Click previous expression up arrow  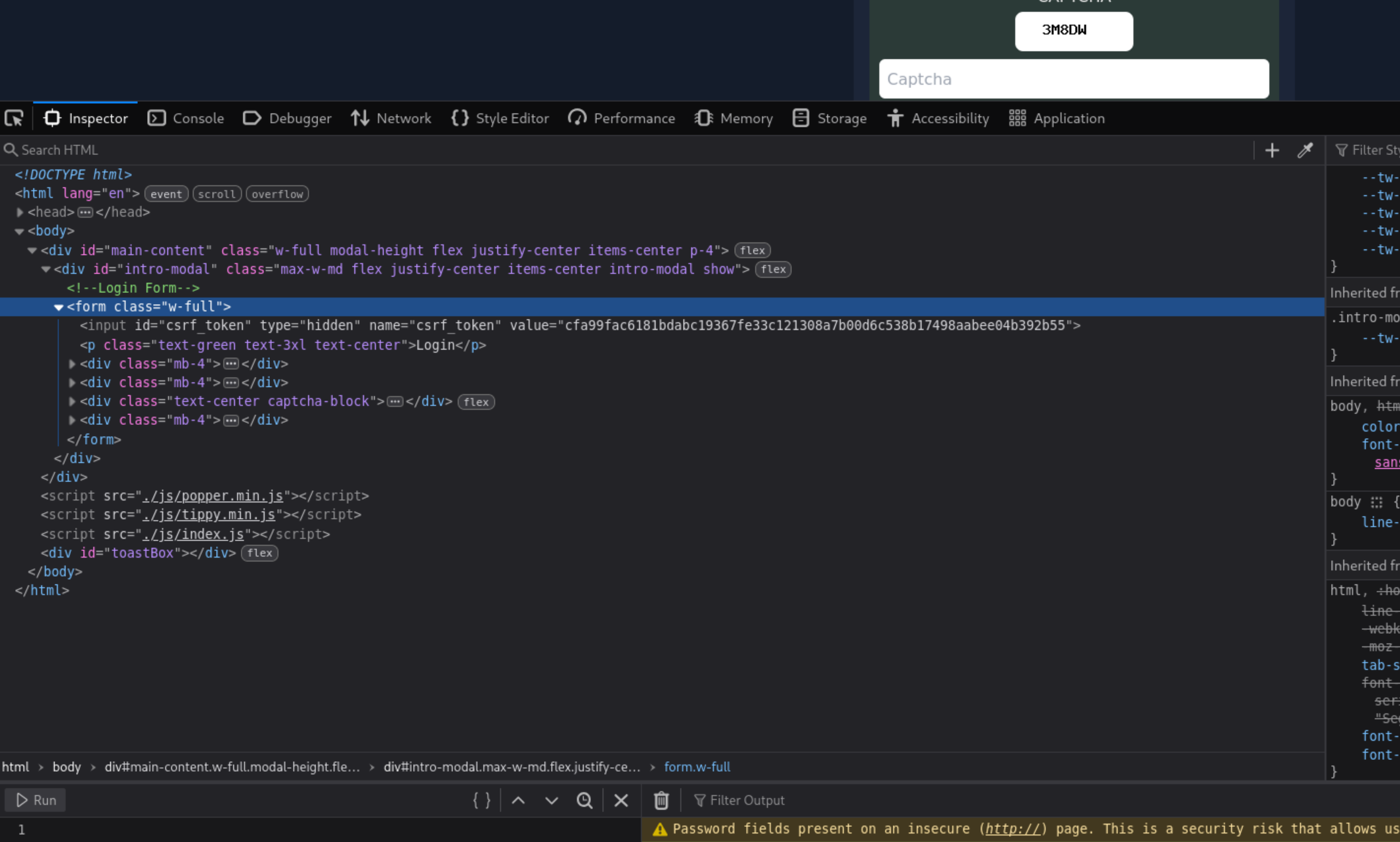pos(518,800)
